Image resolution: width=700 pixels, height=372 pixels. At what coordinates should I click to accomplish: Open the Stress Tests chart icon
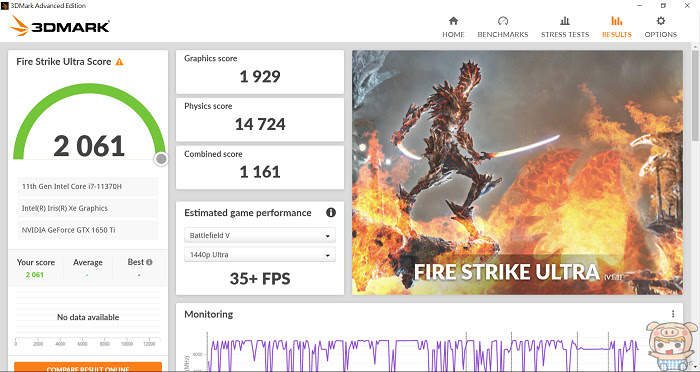tap(565, 21)
